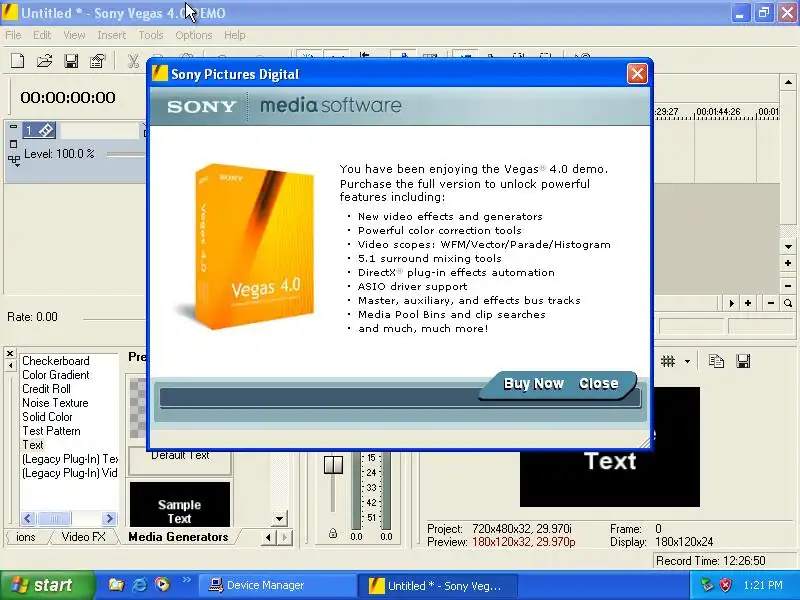Click Sample Text preset thumbnail
The width and height of the screenshot is (800, 600).
pos(180,504)
